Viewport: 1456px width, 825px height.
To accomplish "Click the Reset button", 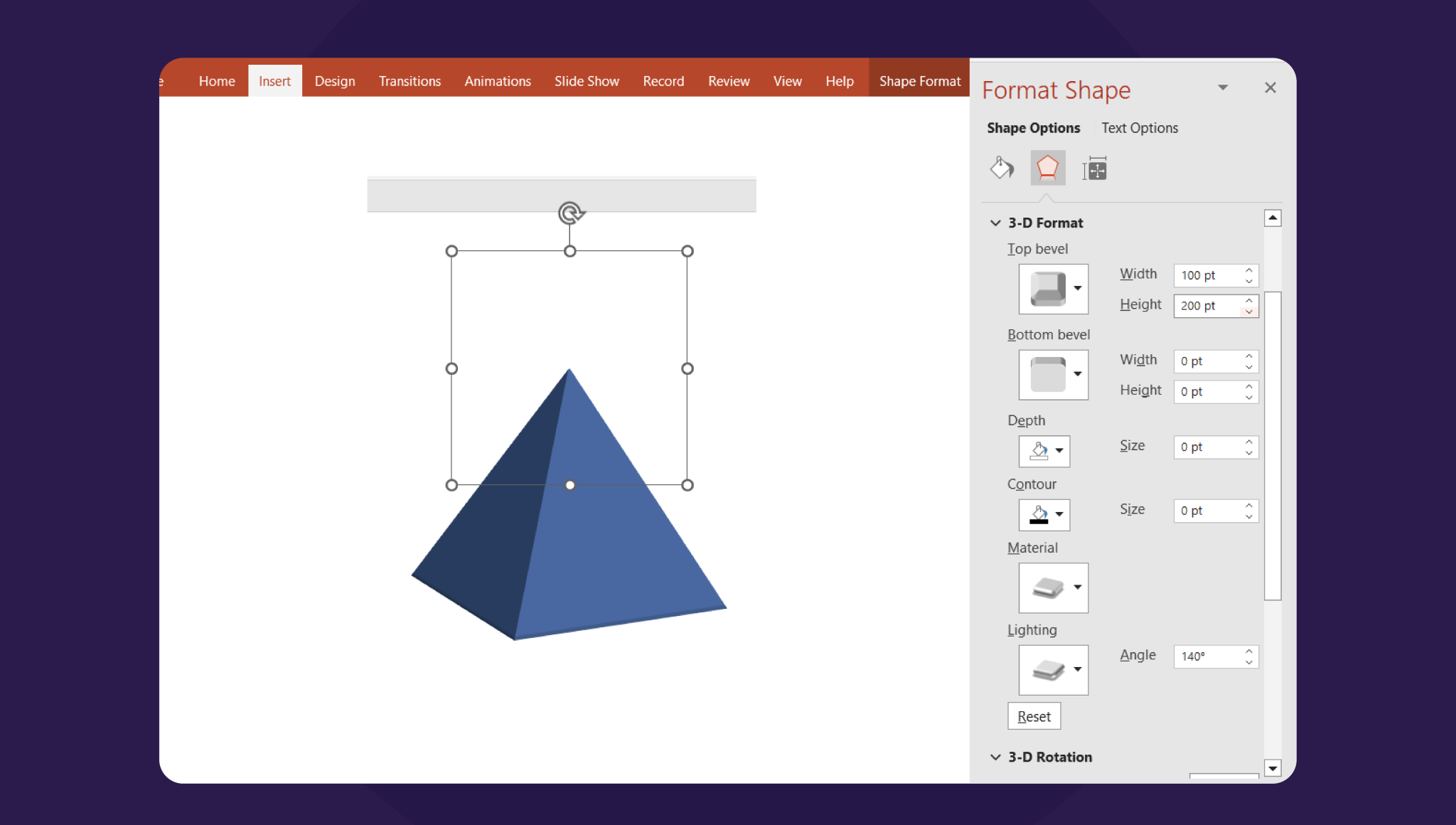I will click(x=1034, y=715).
